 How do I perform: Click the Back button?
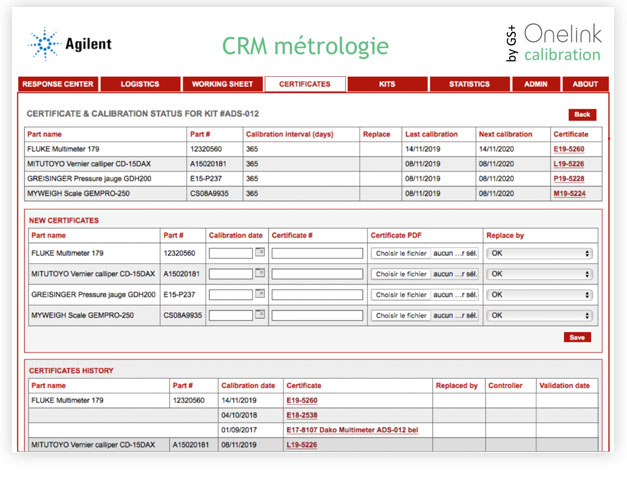(582, 115)
